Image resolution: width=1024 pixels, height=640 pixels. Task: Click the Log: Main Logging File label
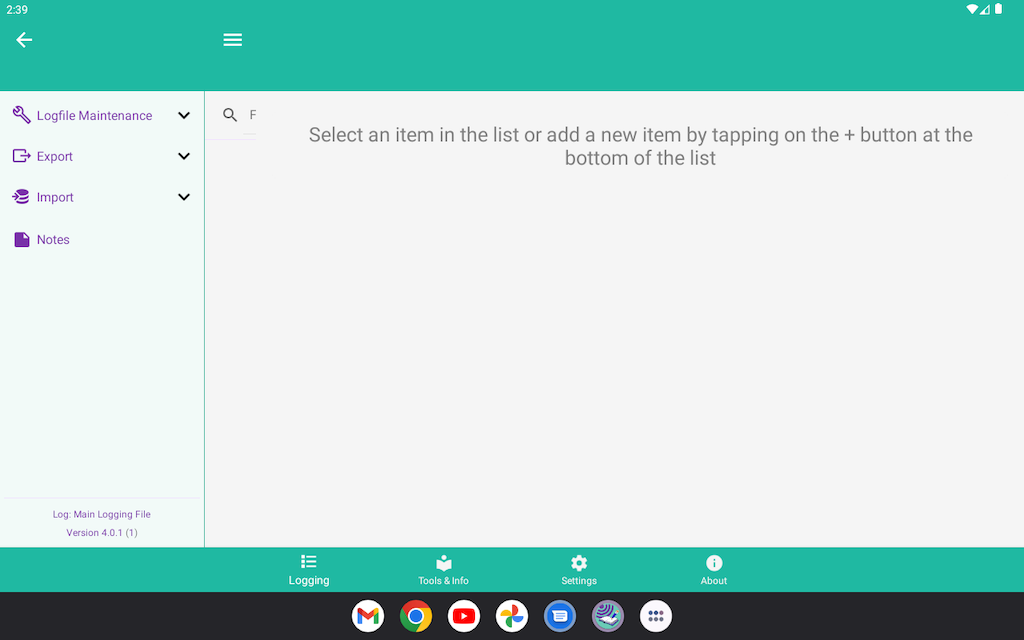point(102,514)
